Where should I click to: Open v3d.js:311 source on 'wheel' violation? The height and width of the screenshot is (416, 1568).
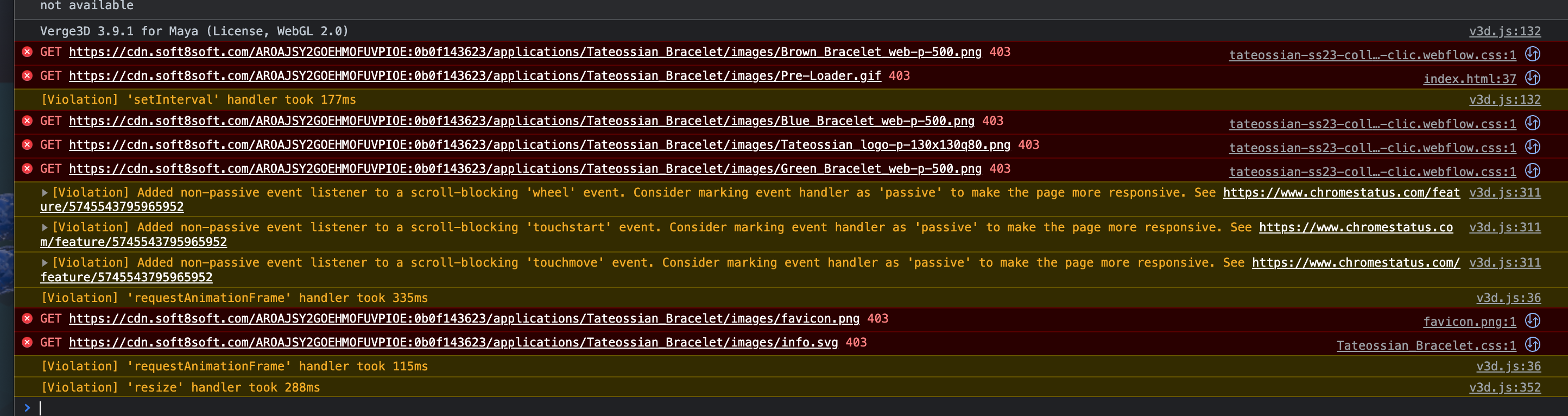tap(1504, 192)
